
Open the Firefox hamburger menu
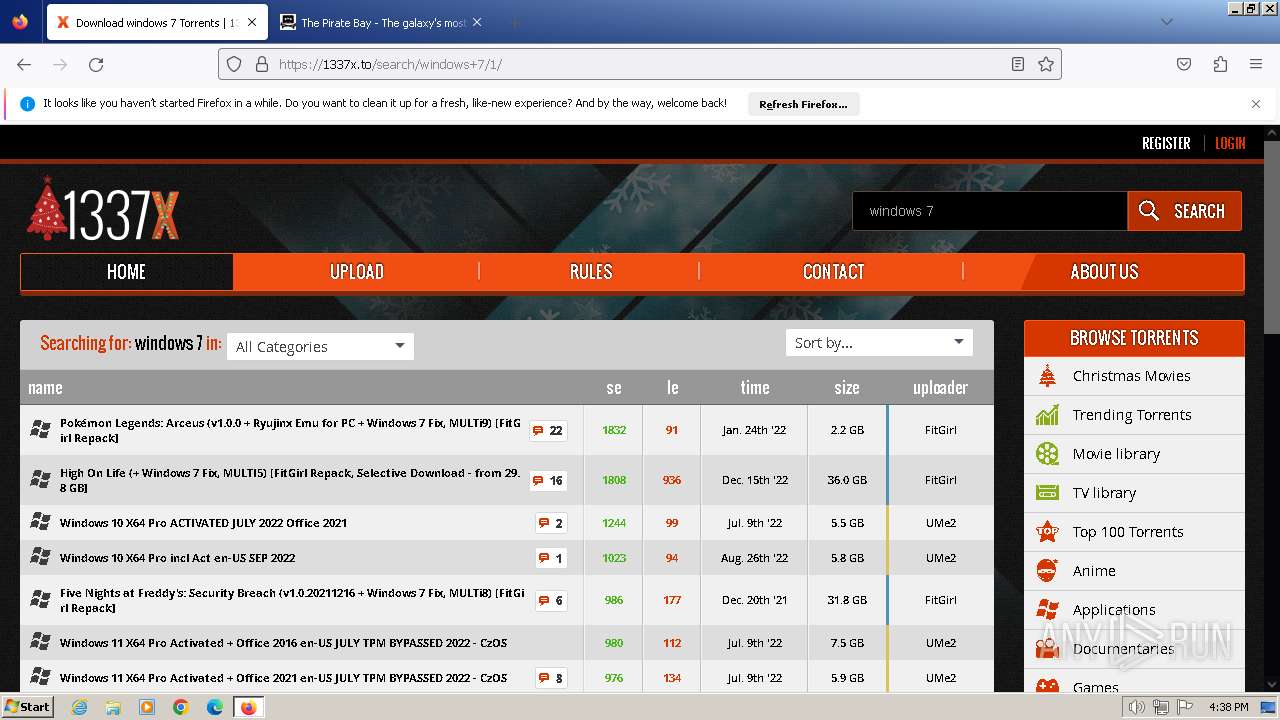1256,64
